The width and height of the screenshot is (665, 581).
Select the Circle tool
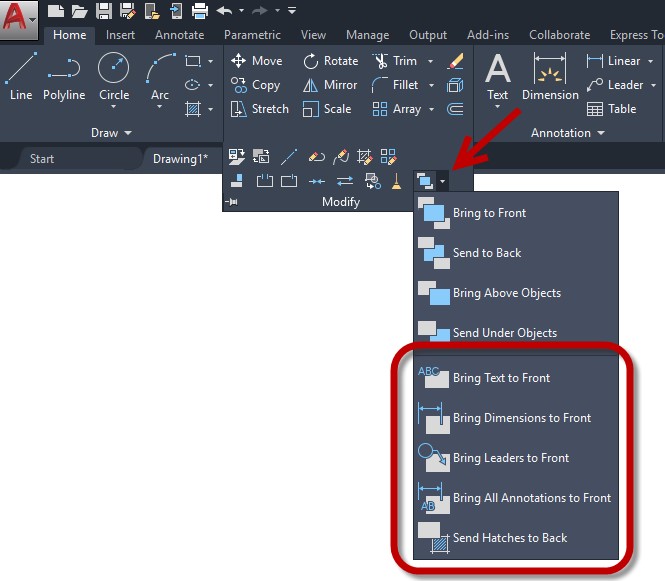[114, 77]
